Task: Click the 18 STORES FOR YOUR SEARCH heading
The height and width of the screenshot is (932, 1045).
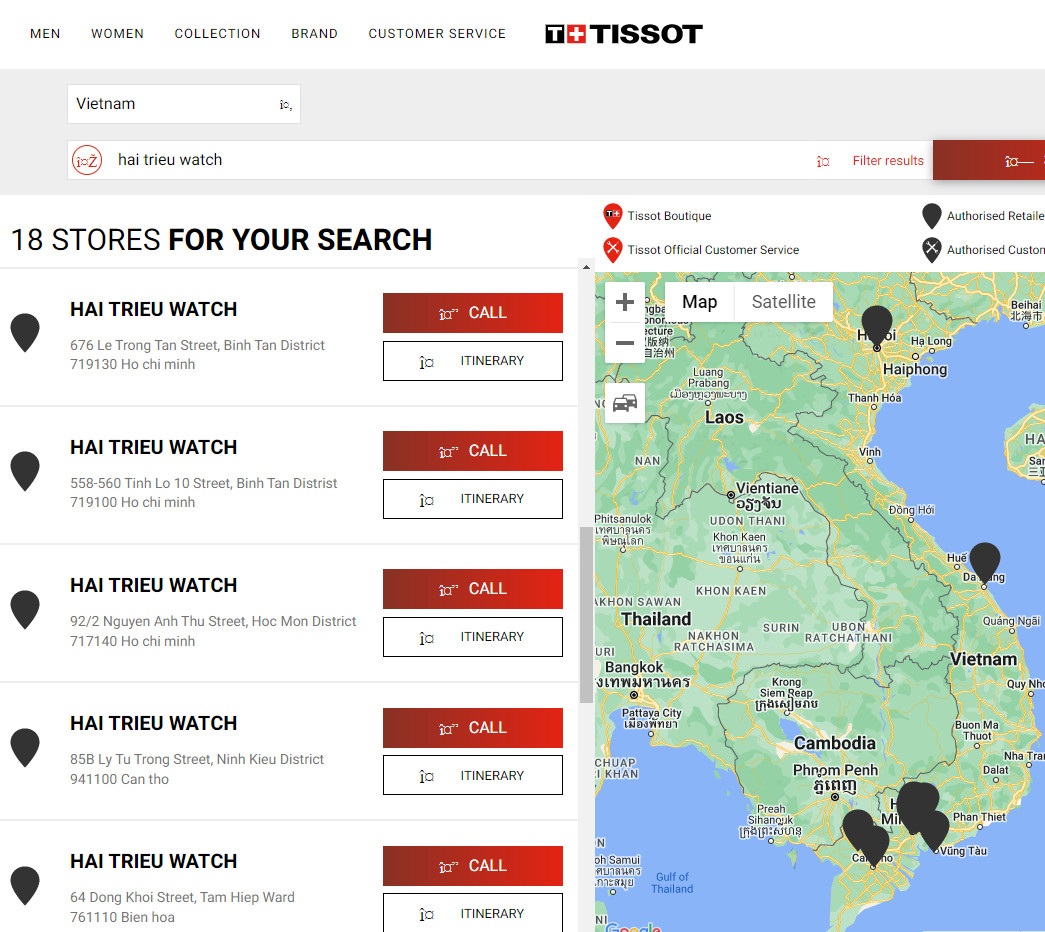Action: (222, 240)
